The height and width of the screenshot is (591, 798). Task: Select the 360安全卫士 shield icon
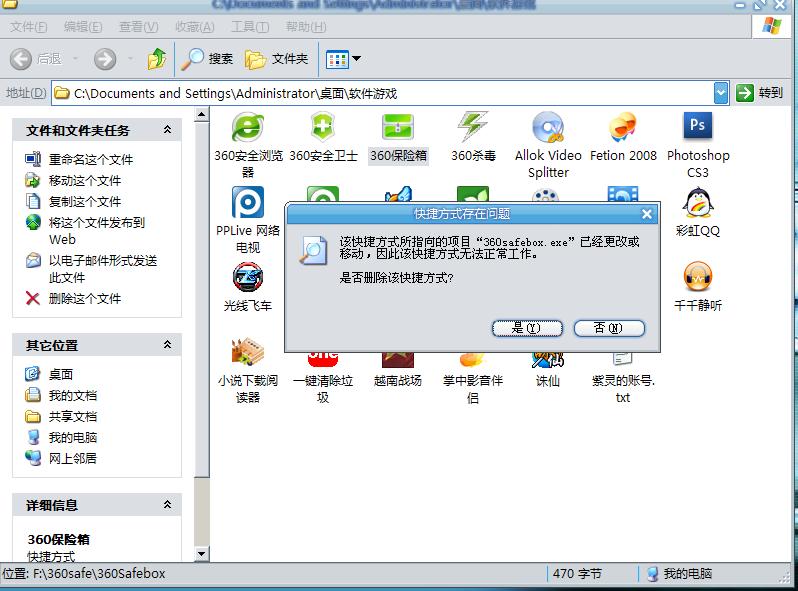point(323,127)
